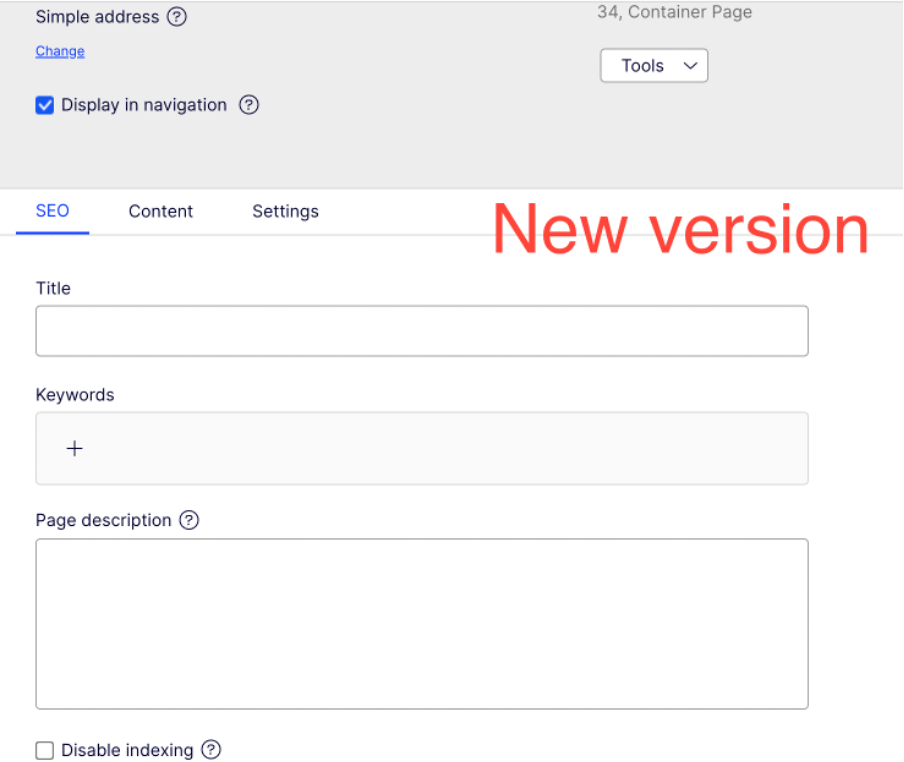
Task: Focus the Page description text area
Action: pyautogui.click(x=421, y=624)
